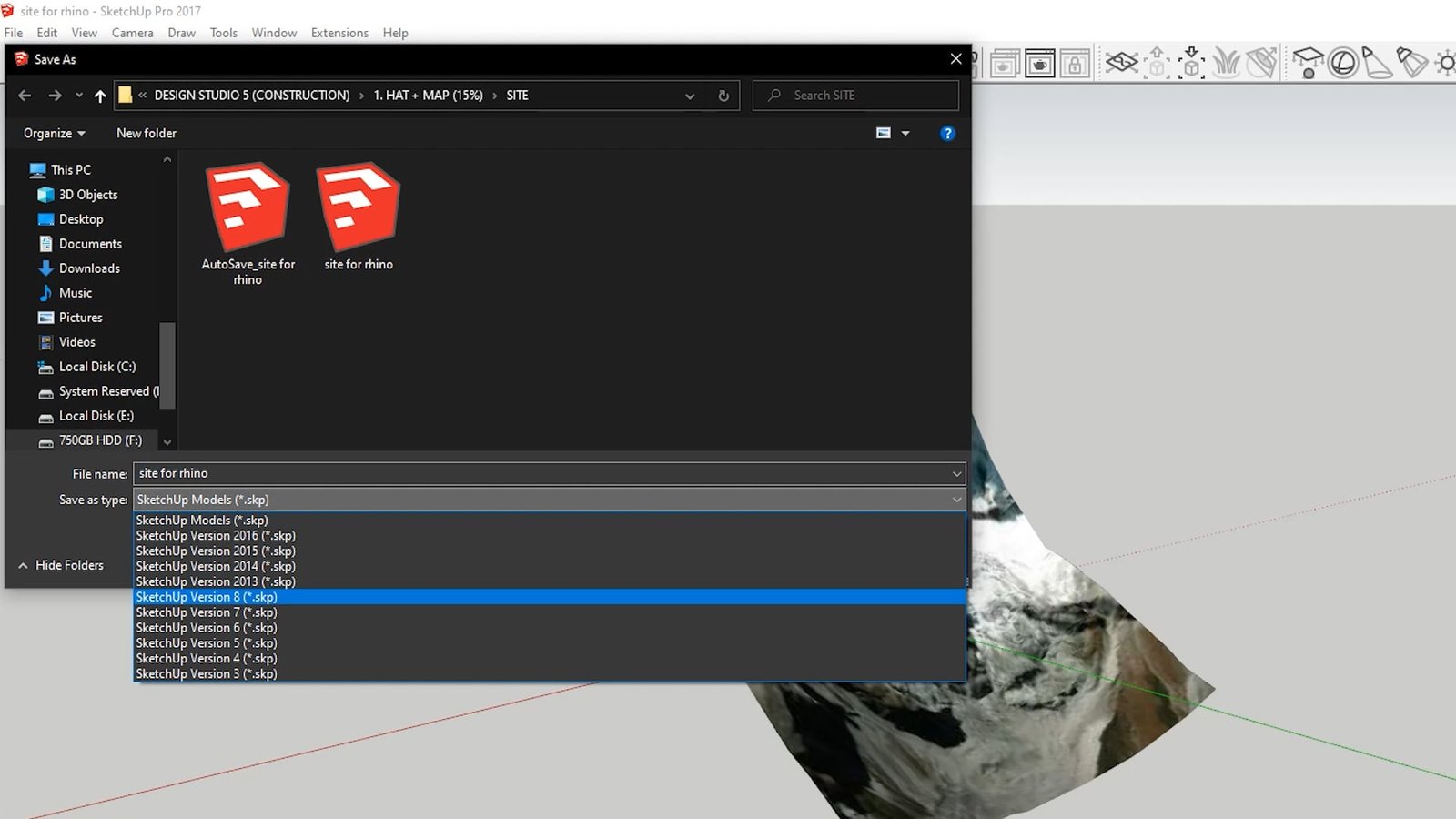Choose SketchUp Version 7 format
Image resolution: width=1456 pixels, height=819 pixels.
tap(550, 612)
